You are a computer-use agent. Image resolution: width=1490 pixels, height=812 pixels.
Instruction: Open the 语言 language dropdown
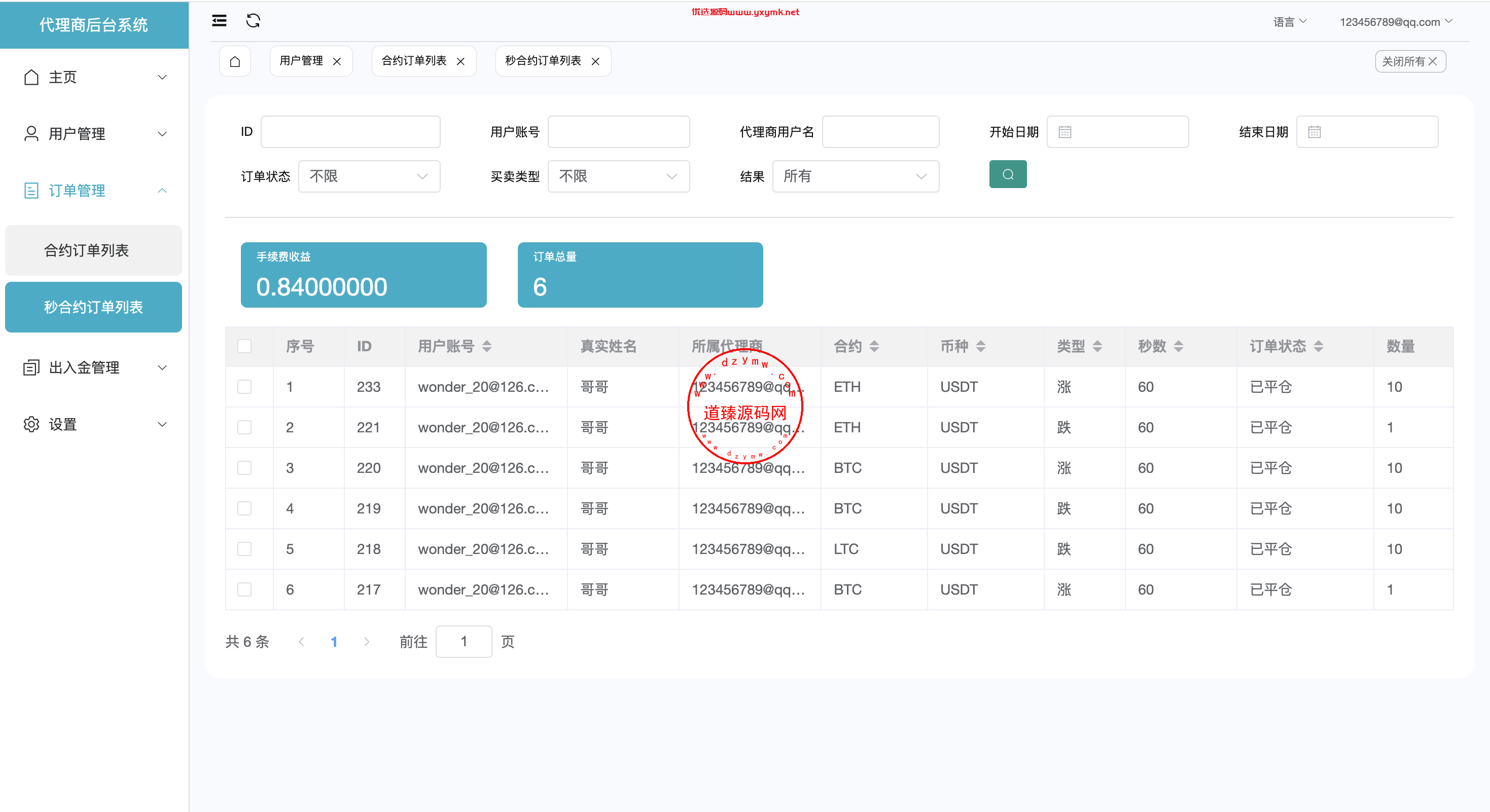click(1290, 22)
